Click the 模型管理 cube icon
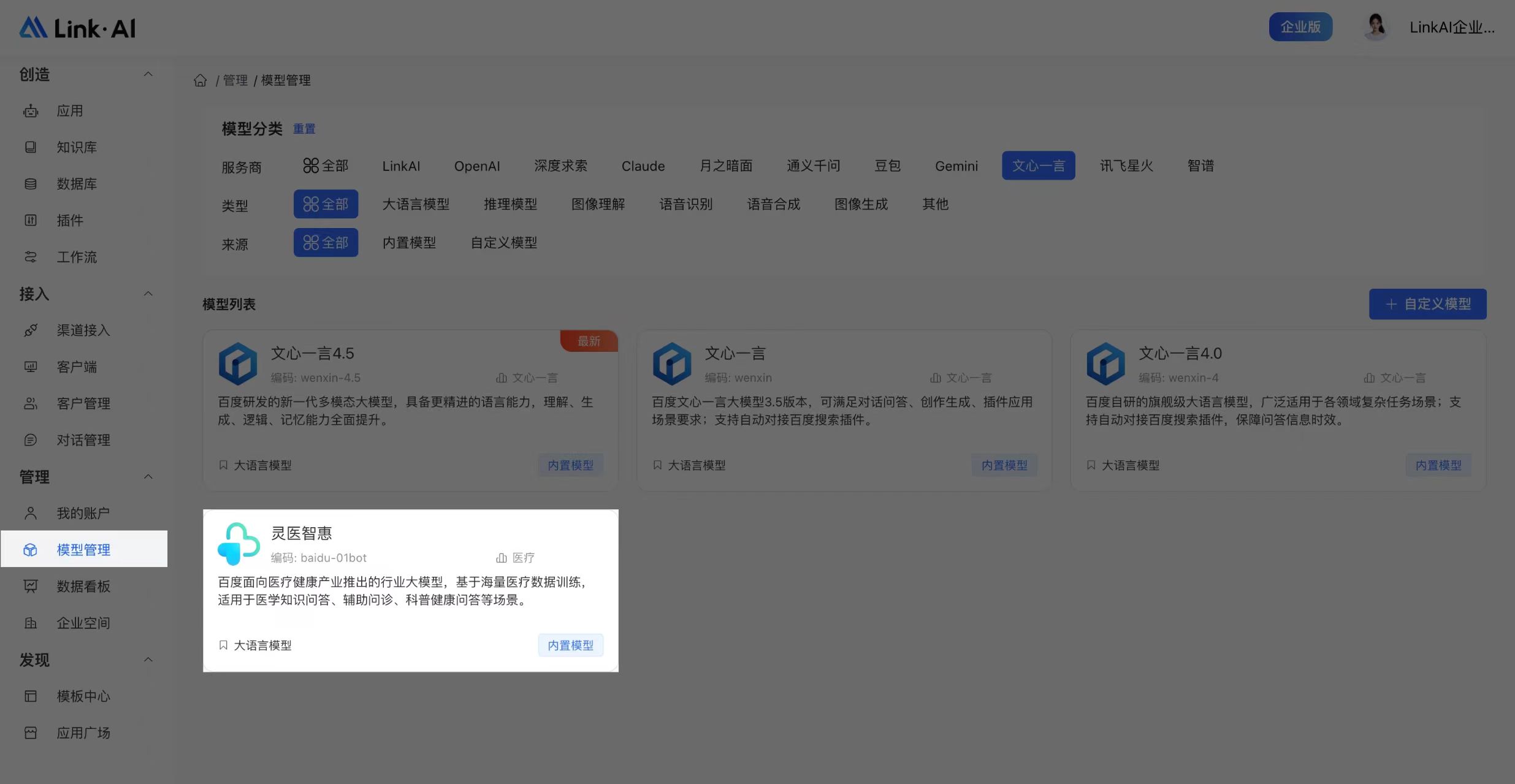This screenshot has height=784, width=1515. click(31, 550)
